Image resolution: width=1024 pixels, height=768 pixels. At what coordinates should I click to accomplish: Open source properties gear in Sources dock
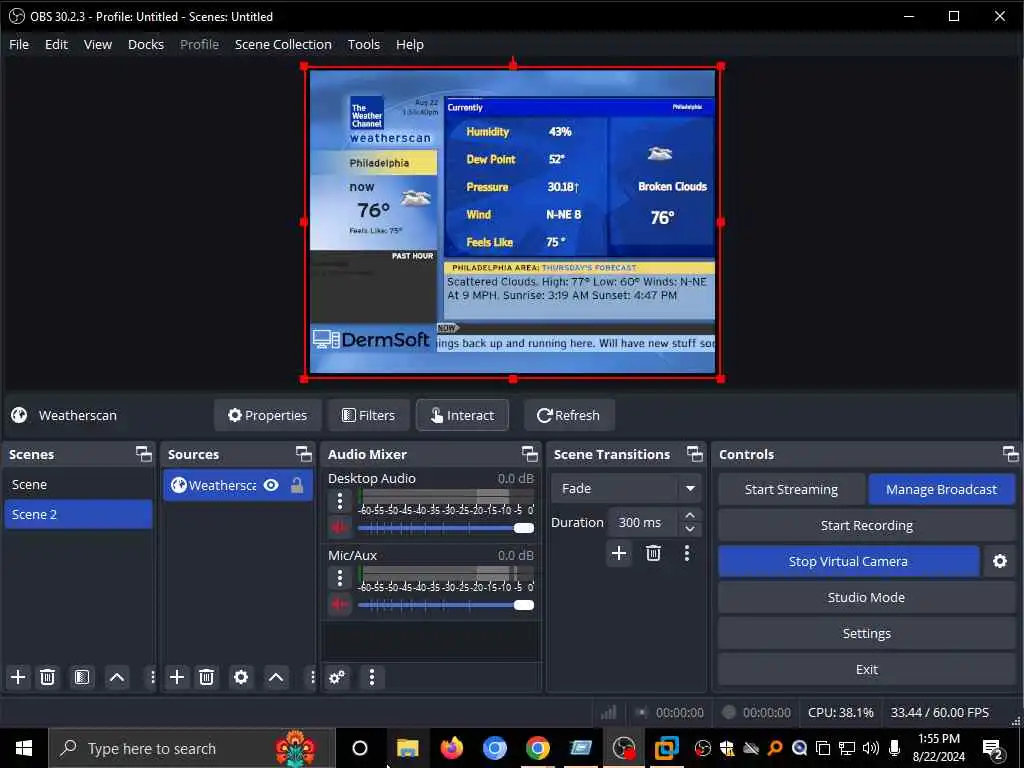pyautogui.click(x=241, y=677)
